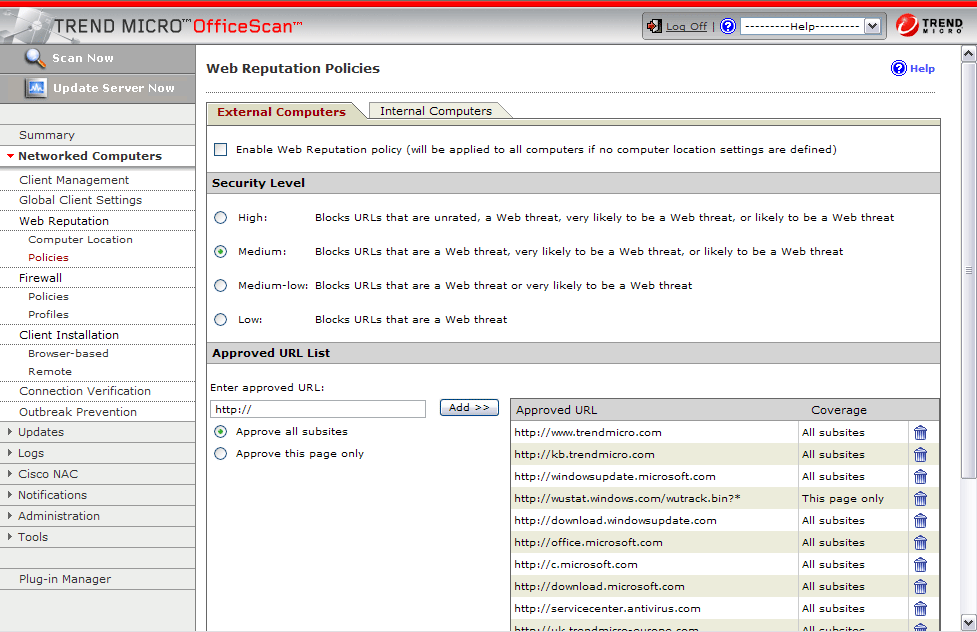Open Global Client Settings
The image size is (977, 632).
pyautogui.click(x=80, y=200)
